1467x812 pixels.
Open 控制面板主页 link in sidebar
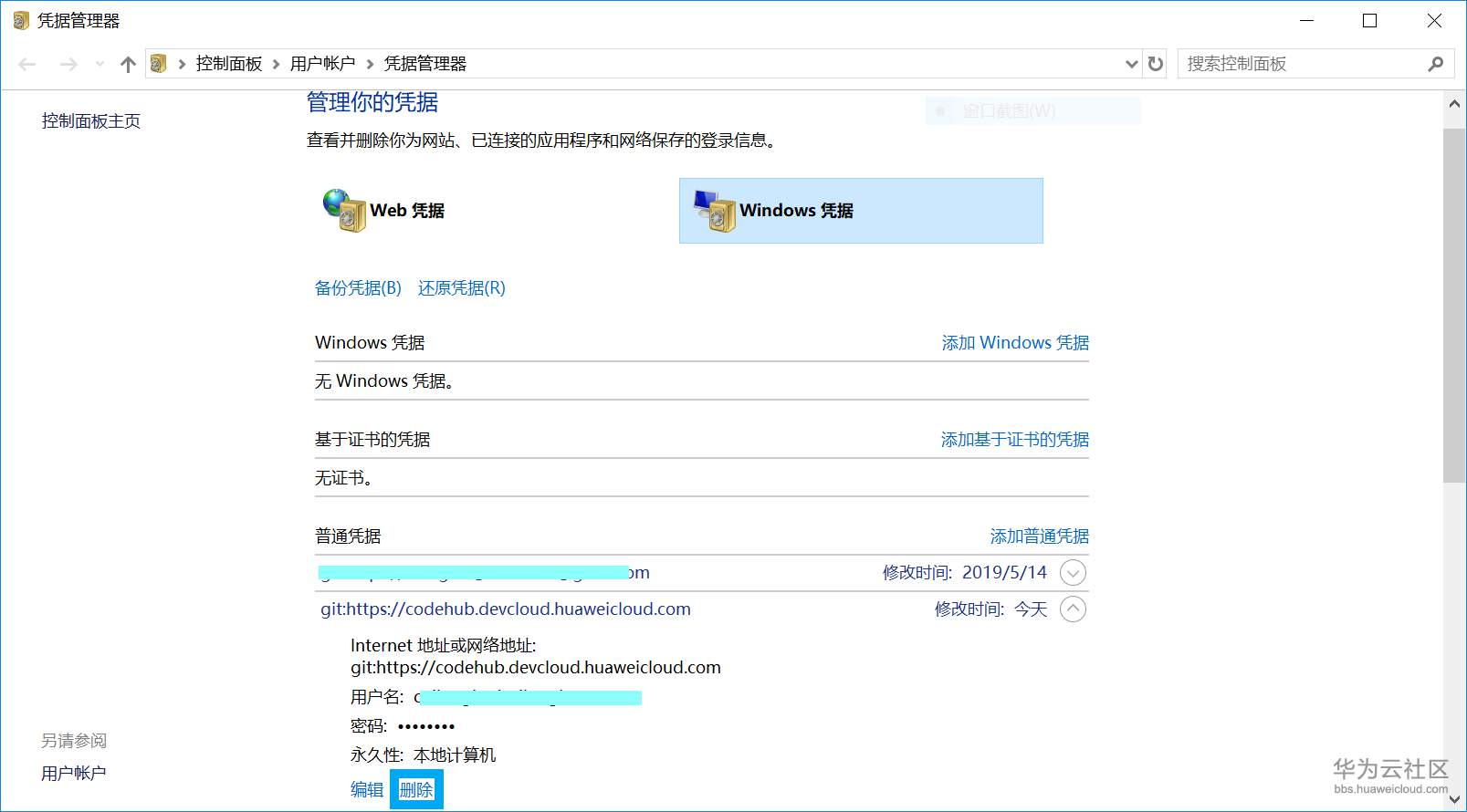tap(91, 121)
